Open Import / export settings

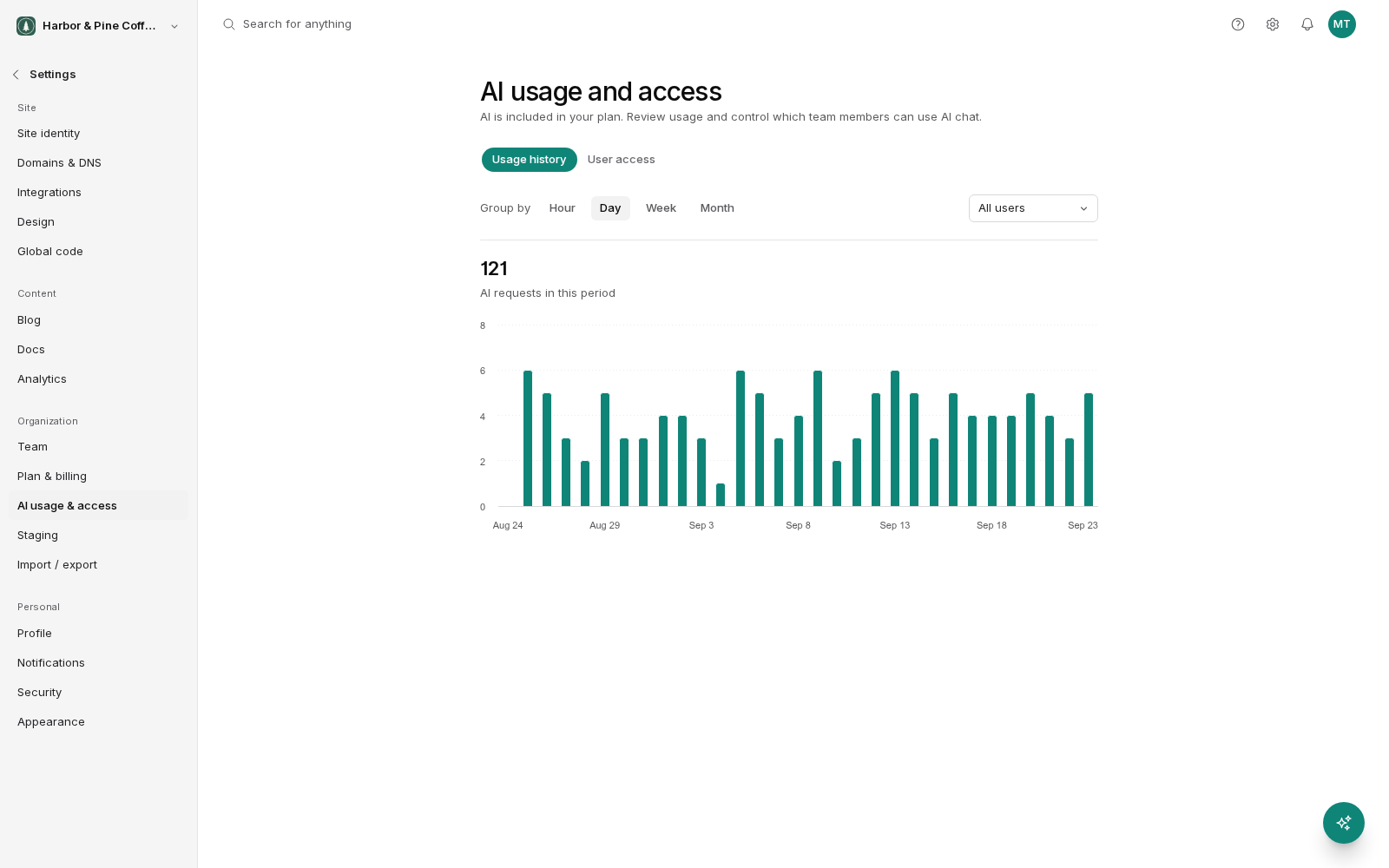point(98,565)
